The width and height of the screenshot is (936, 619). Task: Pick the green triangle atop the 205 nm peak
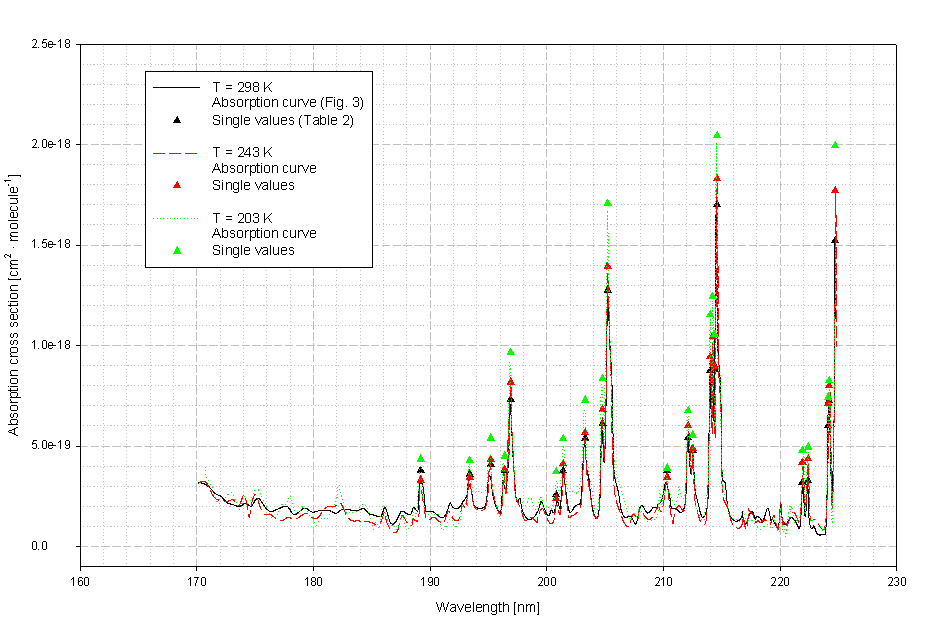(608, 203)
